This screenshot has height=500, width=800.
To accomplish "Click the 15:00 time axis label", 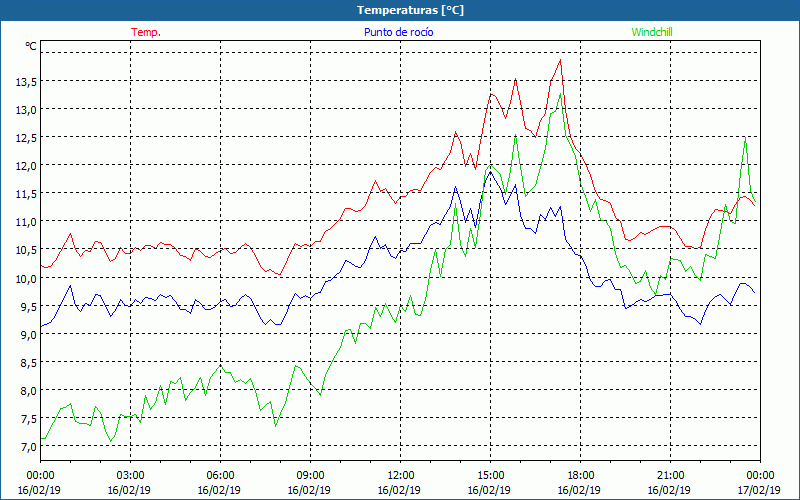I will (x=490, y=476).
